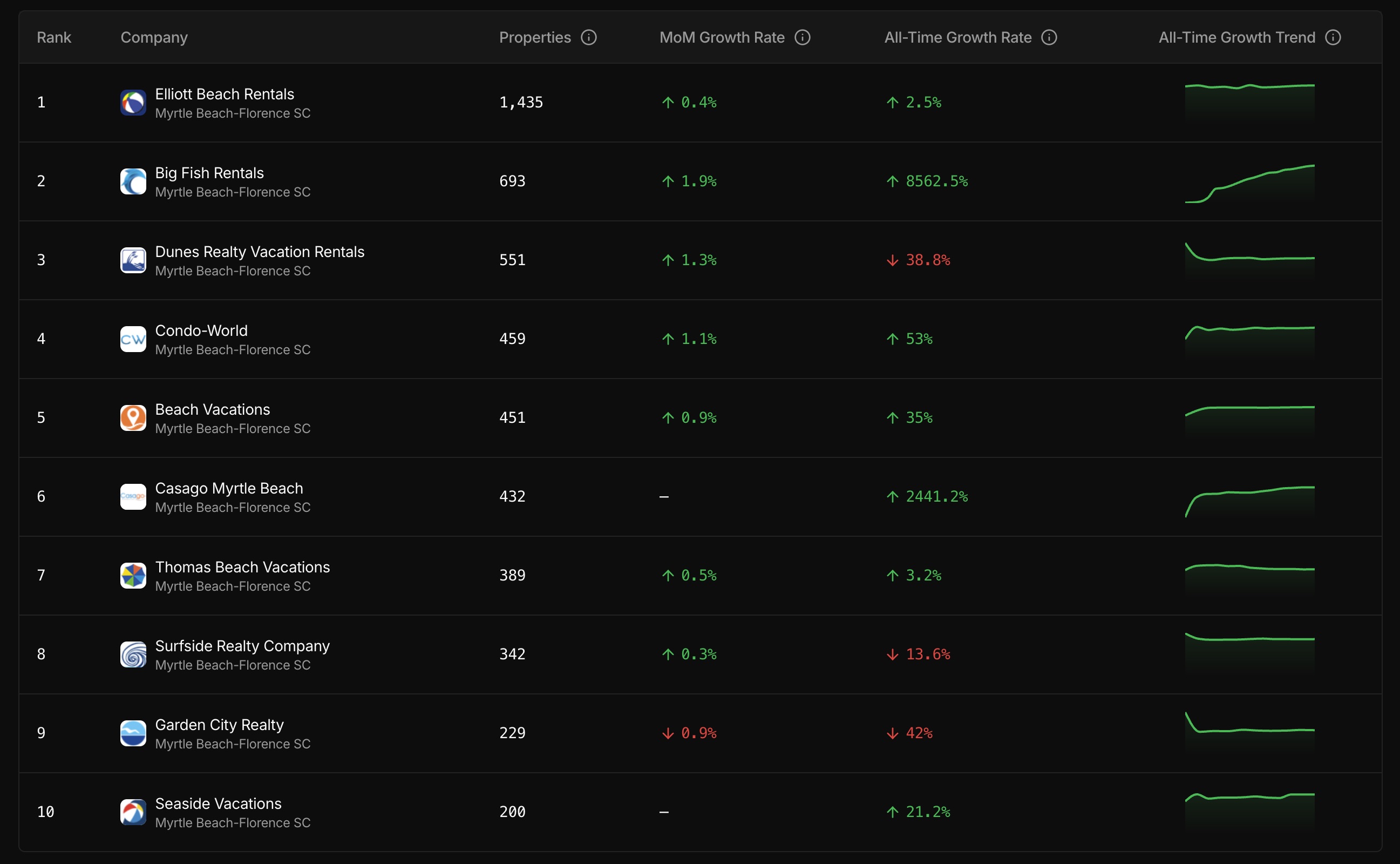
Task: Click the info icon beside MoM Growth Rate
Action: [802, 38]
